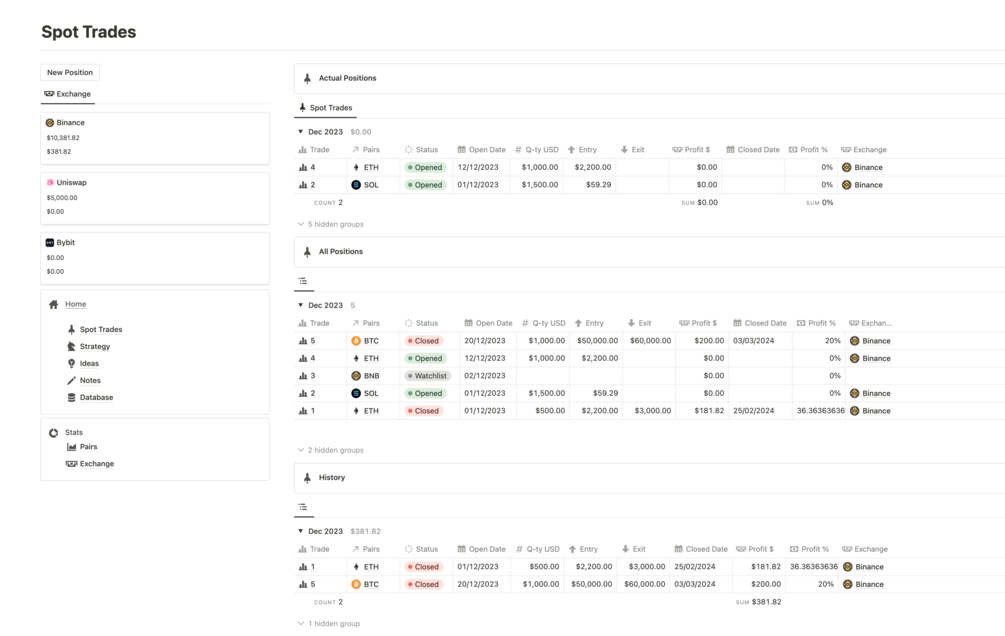Viewport: 1005px width, 636px height.
Task: Click the New Position button
Action: (x=70, y=72)
